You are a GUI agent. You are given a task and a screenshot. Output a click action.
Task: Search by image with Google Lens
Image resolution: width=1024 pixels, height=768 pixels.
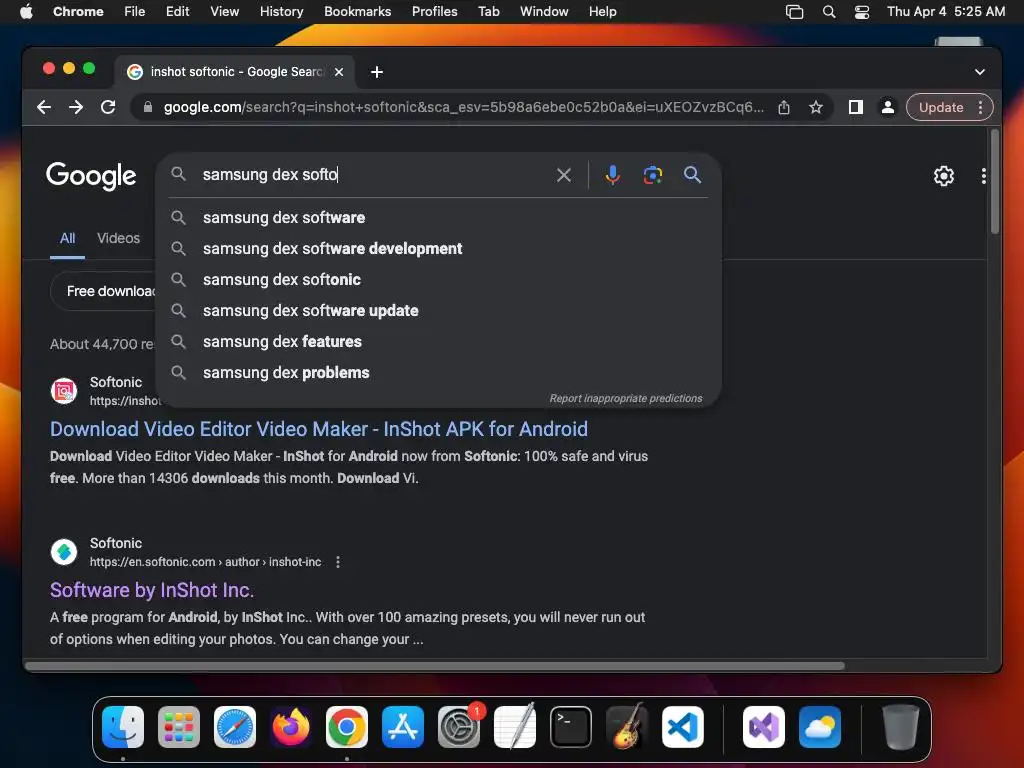(652, 175)
